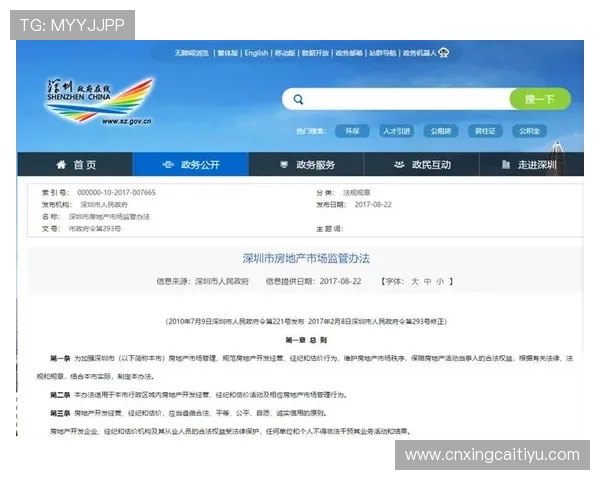Open the 无障碍浏览 accessibility link
Screen dimensions: 600x480
pyautogui.click(x=192, y=53)
